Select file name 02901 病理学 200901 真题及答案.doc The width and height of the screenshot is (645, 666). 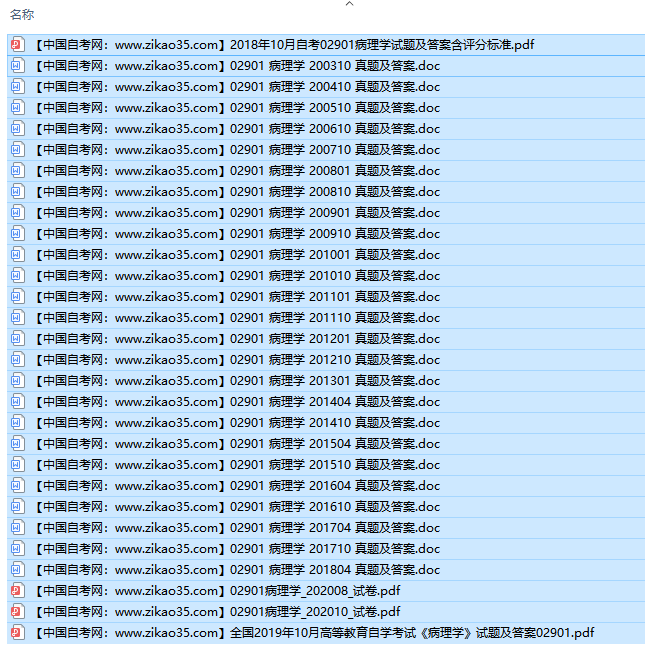(335, 213)
